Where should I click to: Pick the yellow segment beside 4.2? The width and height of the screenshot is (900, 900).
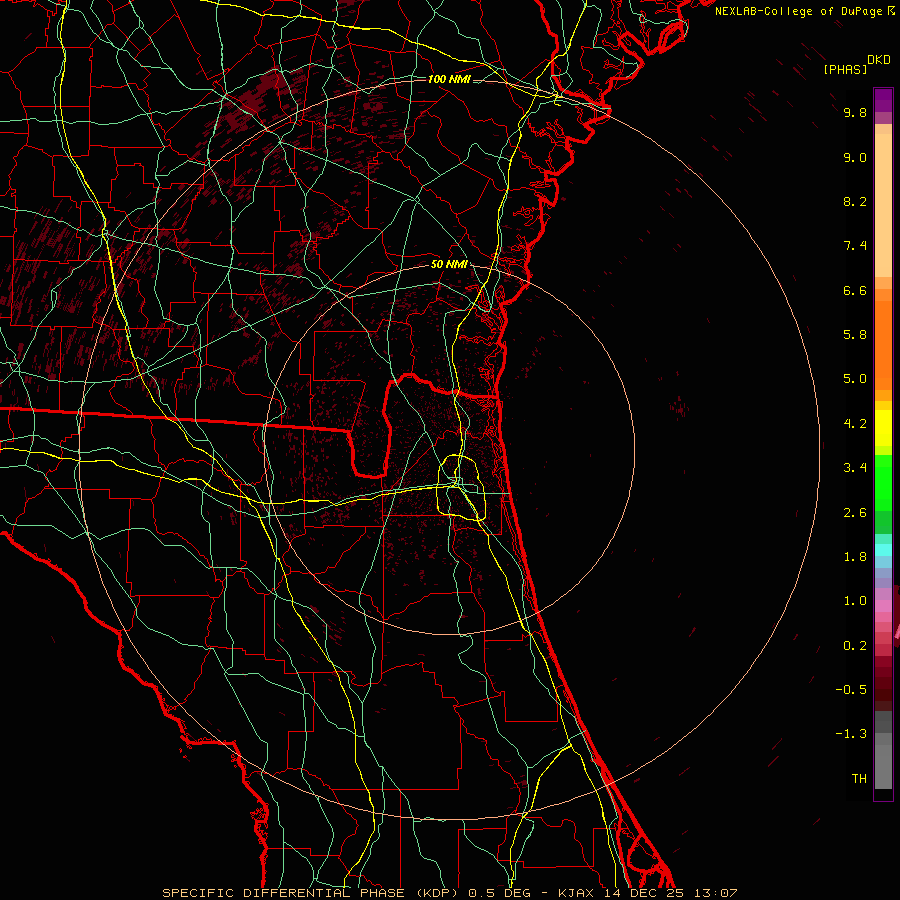[x=883, y=428]
